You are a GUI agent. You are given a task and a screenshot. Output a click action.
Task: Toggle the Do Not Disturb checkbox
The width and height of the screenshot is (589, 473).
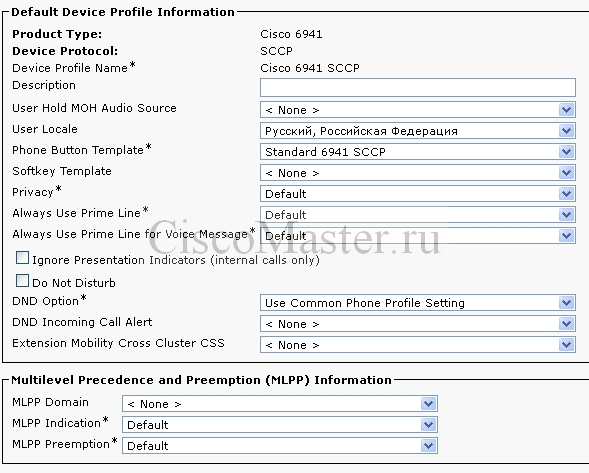coord(22,281)
